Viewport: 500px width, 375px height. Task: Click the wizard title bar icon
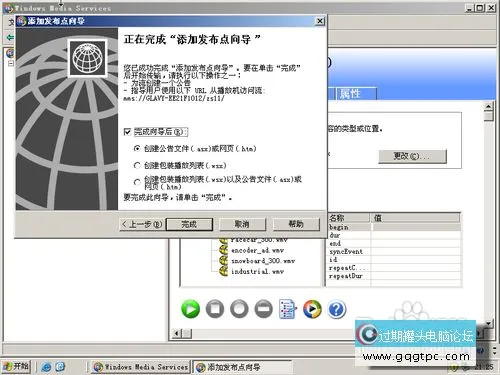[22, 21]
